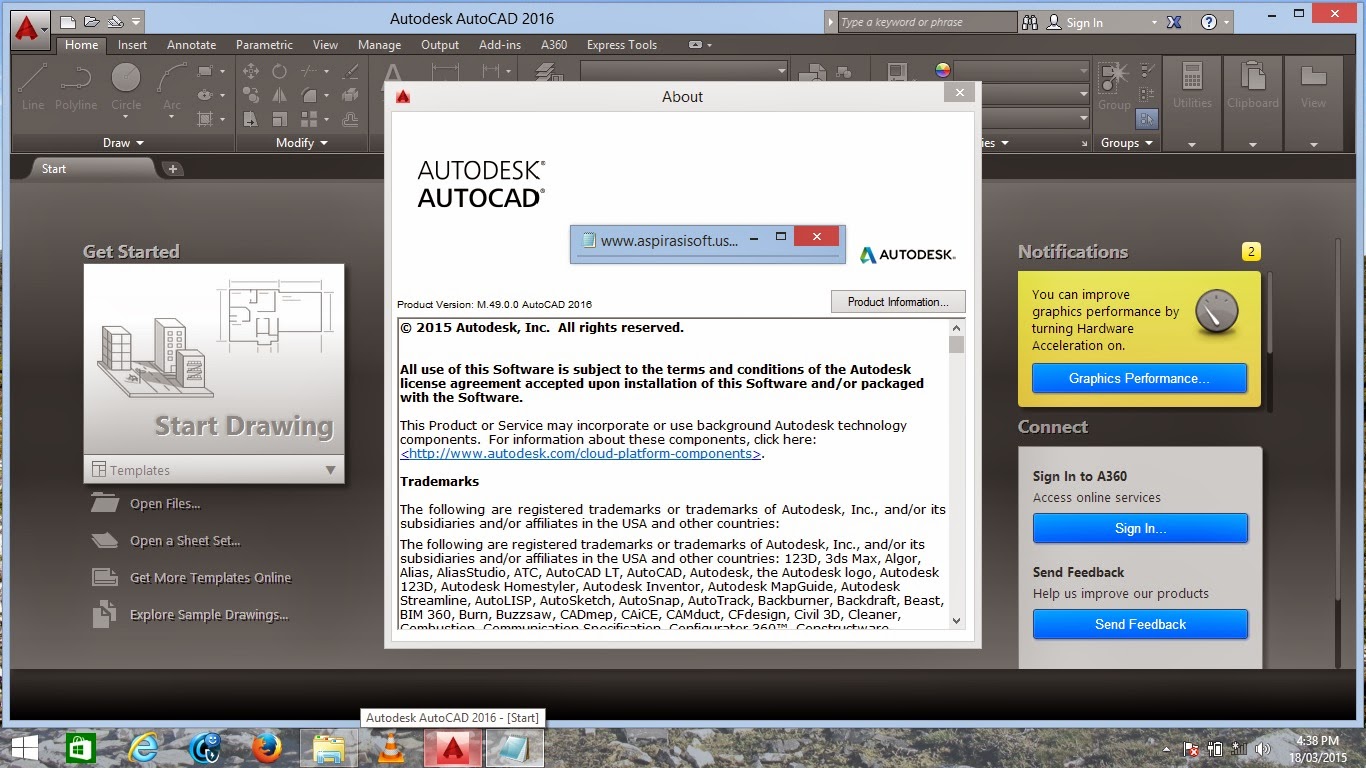The image size is (1366, 768).
Task: Click the Firefox icon in the taskbar
Action: [x=267, y=748]
